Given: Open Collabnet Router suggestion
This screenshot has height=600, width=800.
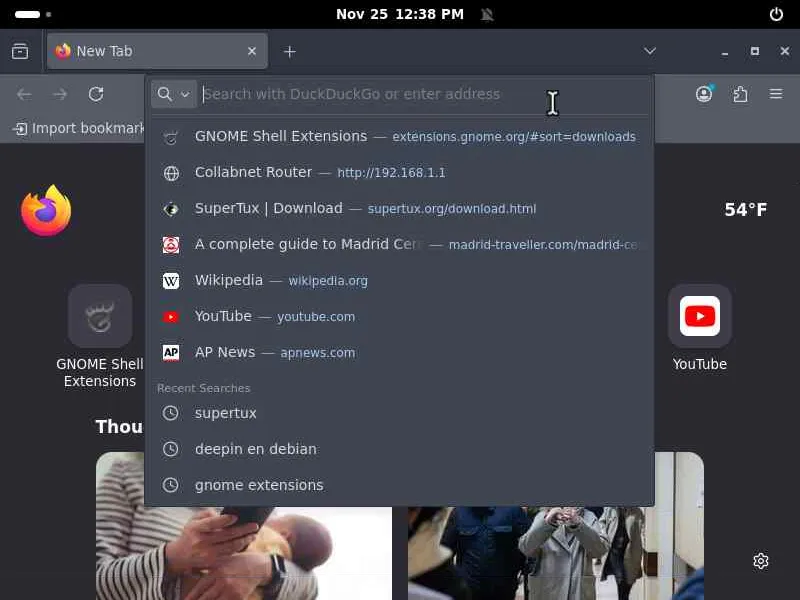Looking at the screenshot, I should click(399, 172).
